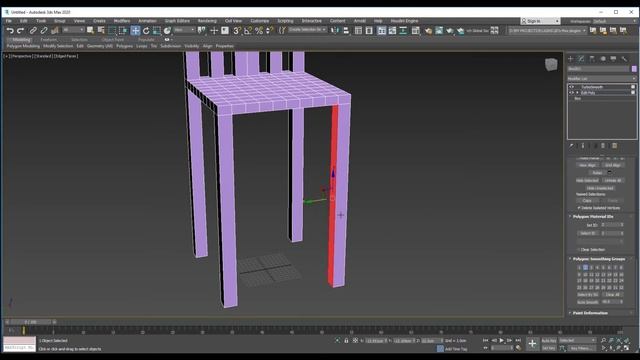This screenshot has height=360, width=640.
Task: Click the Hide Selected button
Action: pyautogui.click(x=587, y=180)
